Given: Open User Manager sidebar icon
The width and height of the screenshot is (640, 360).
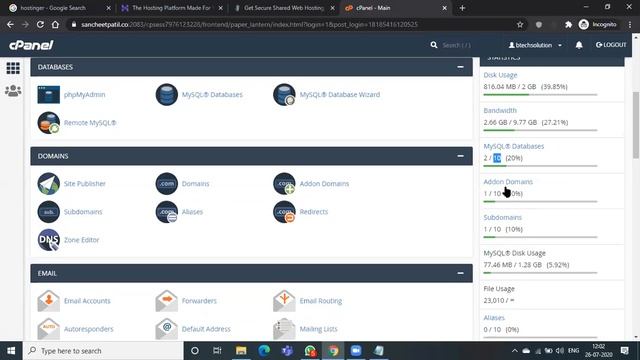Looking at the screenshot, I should click(13, 91).
